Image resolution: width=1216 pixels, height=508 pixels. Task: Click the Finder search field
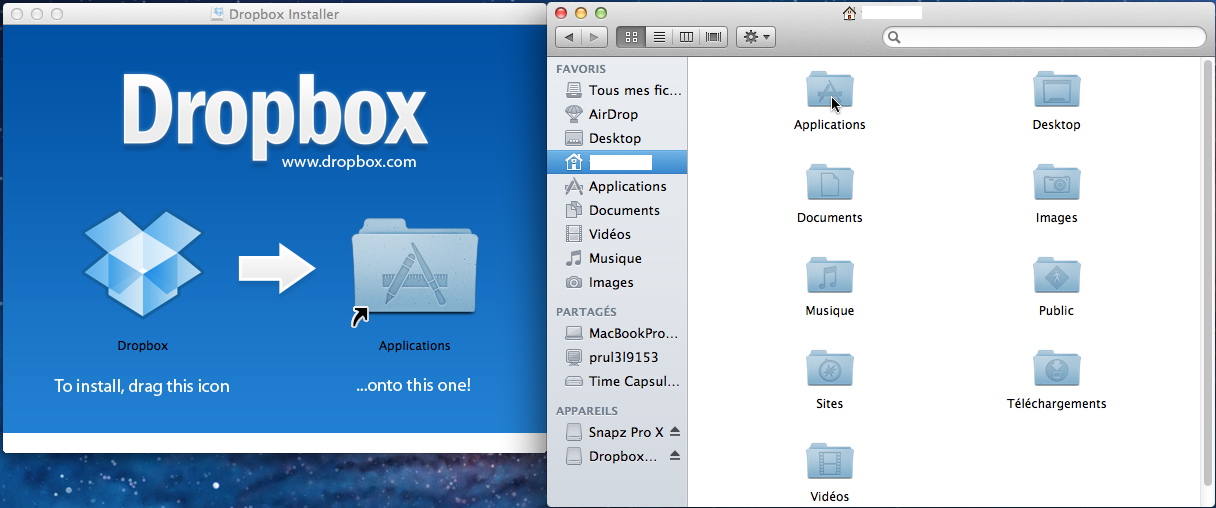[1044, 37]
